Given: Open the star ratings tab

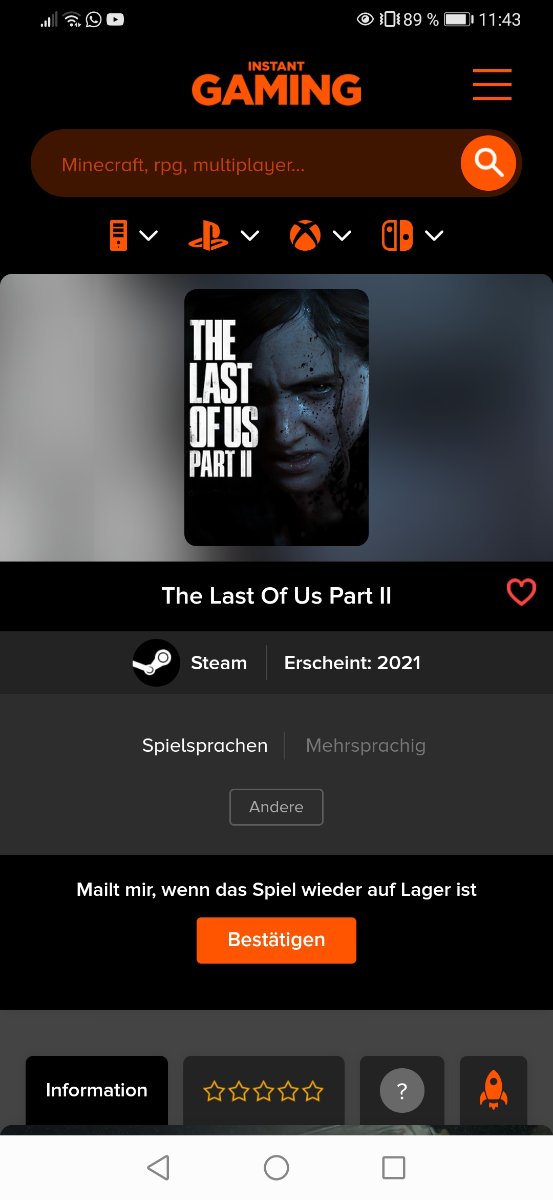Looking at the screenshot, I should (x=264, y=1090).
